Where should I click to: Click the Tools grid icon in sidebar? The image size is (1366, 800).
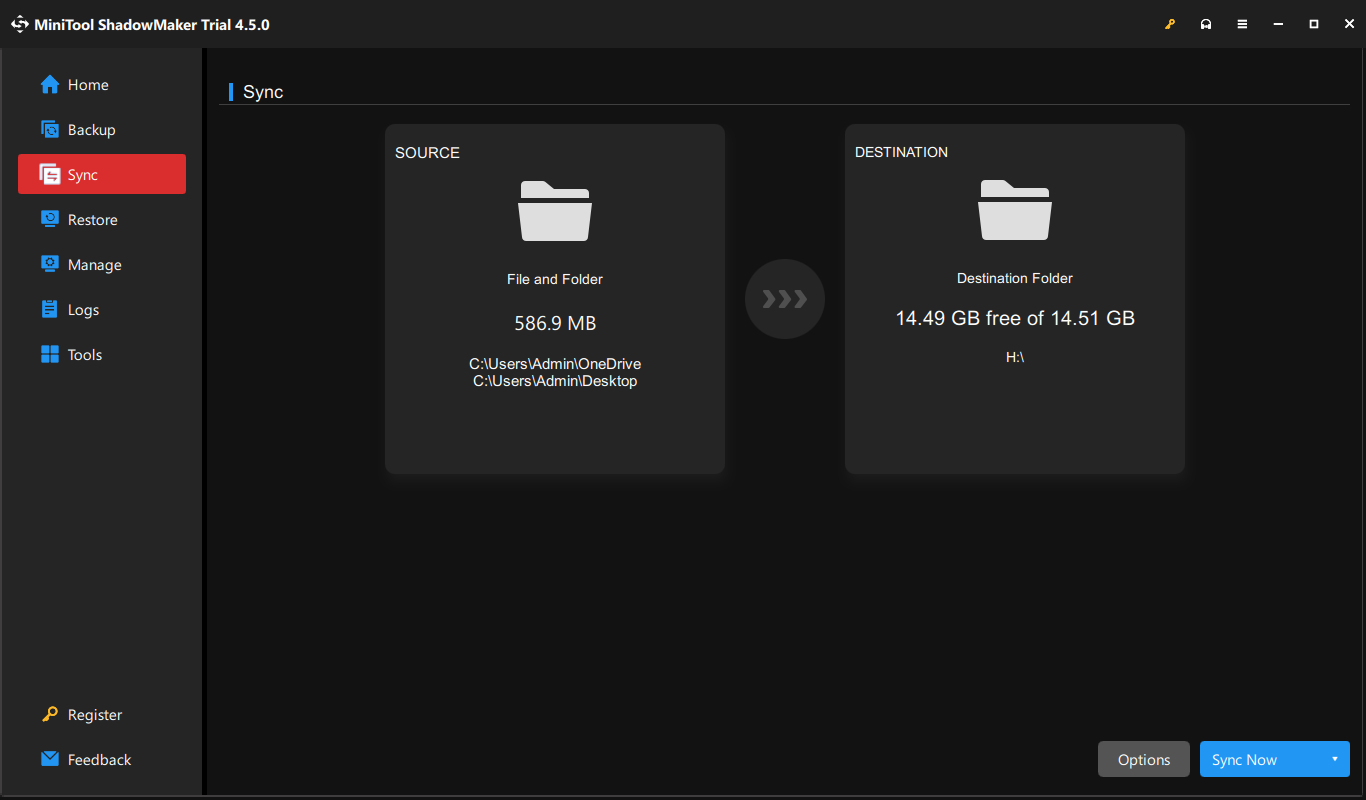(50, 355)
